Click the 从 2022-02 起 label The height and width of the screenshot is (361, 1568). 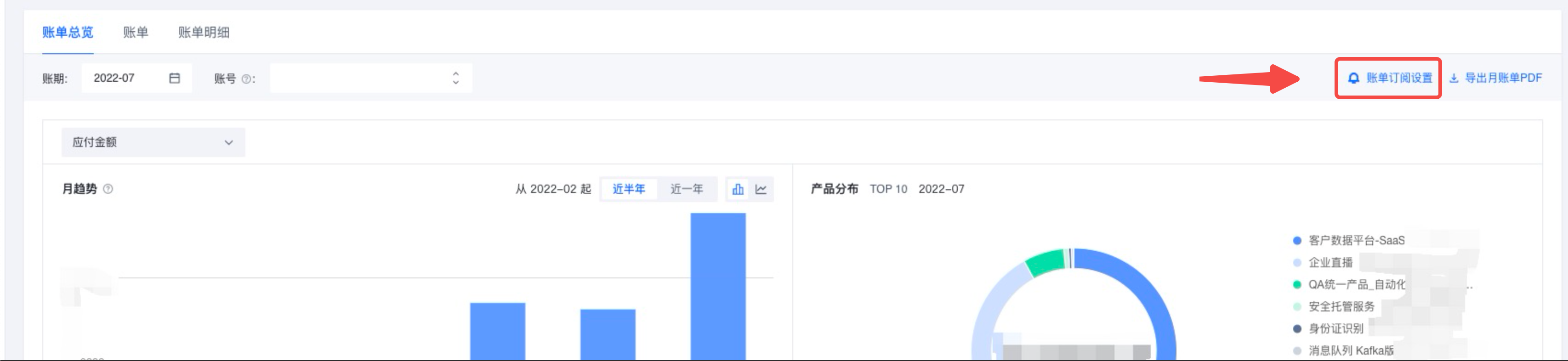(553, 189)
